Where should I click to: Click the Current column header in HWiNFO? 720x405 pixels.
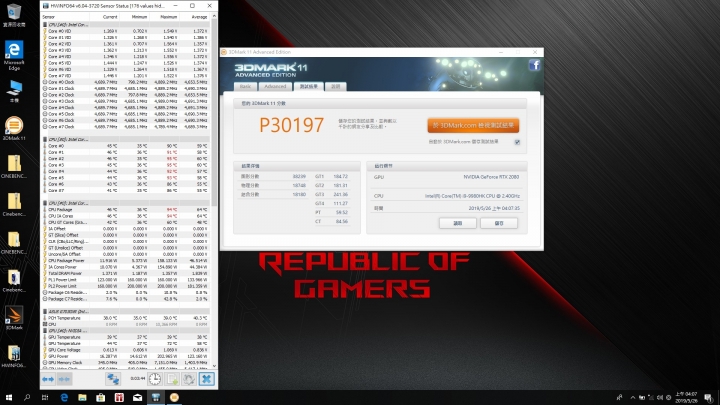(x=104, y=17)
